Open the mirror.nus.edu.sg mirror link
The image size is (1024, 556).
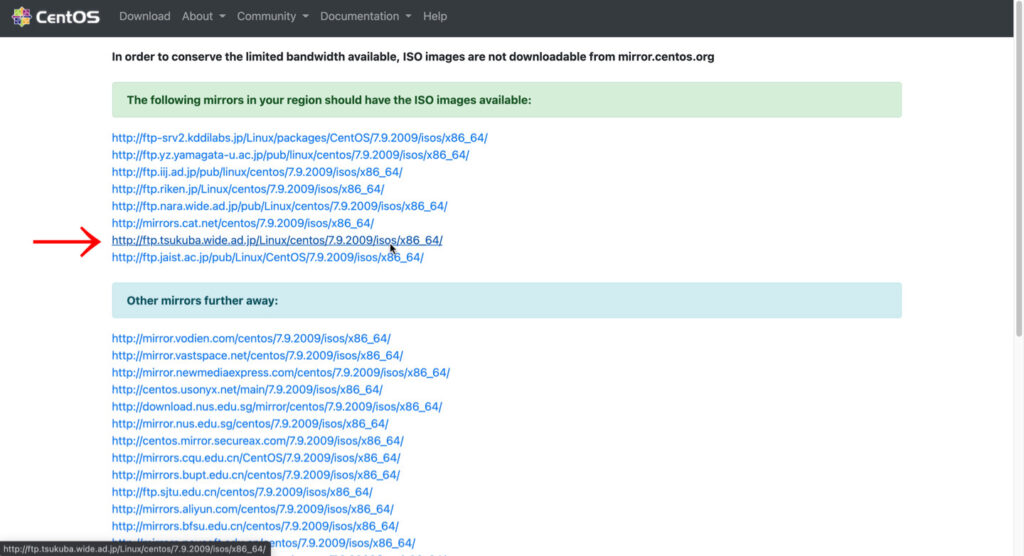click(250, 423)
